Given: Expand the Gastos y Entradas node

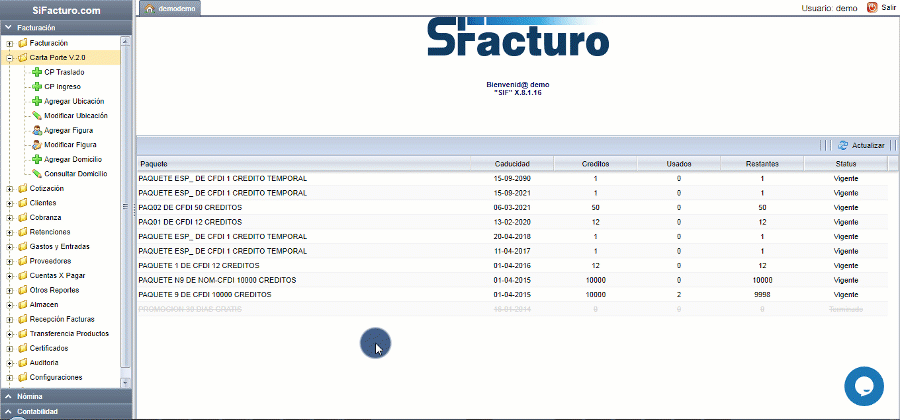Looking at the screenshot, I should [x=9, y=247].
